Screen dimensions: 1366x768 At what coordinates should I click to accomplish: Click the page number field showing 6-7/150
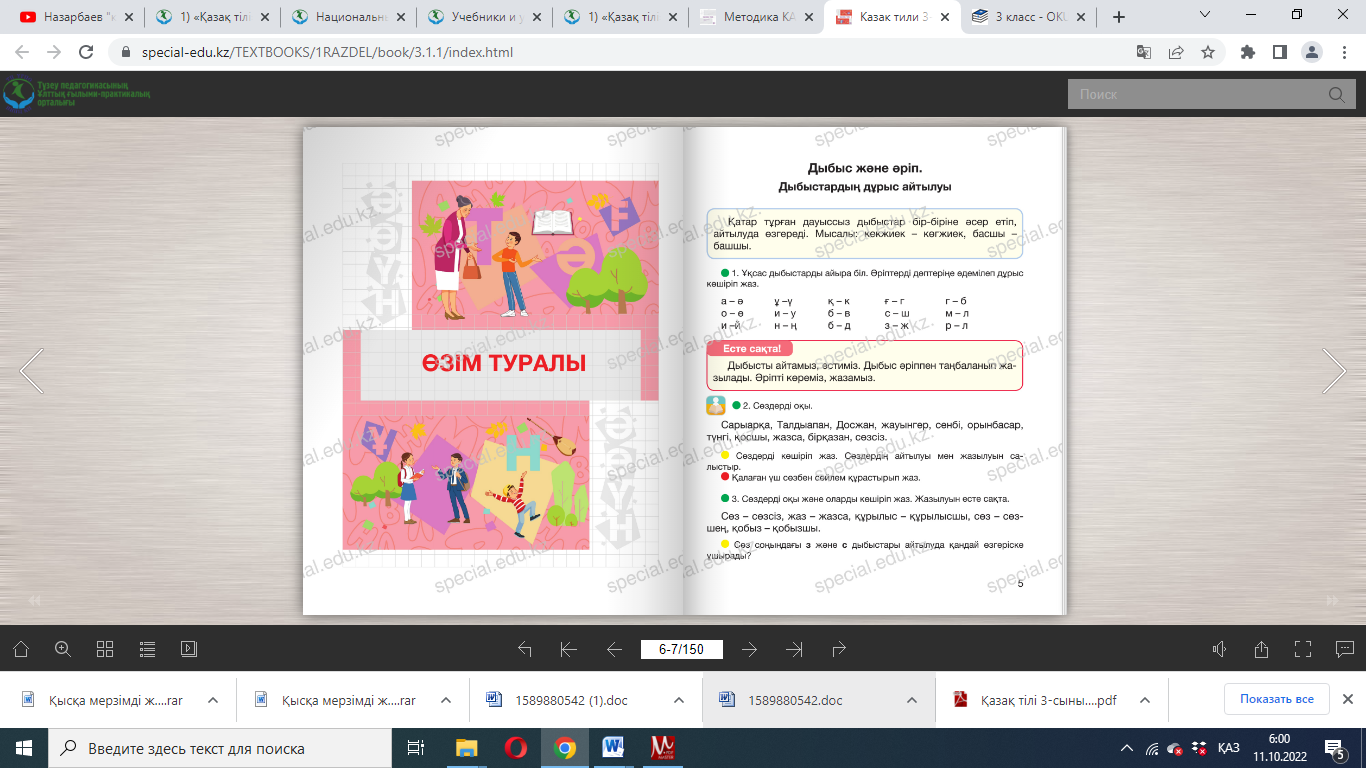click(x=681, y=649)
